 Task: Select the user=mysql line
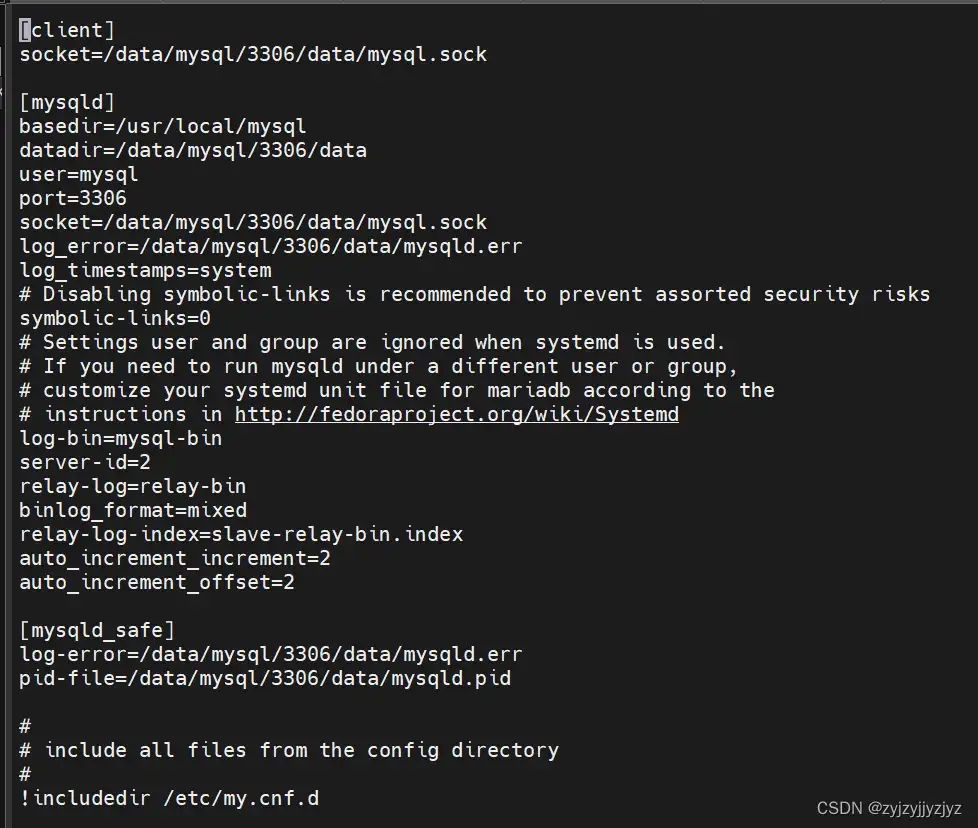pyautogui.click(x=78, y=174)
